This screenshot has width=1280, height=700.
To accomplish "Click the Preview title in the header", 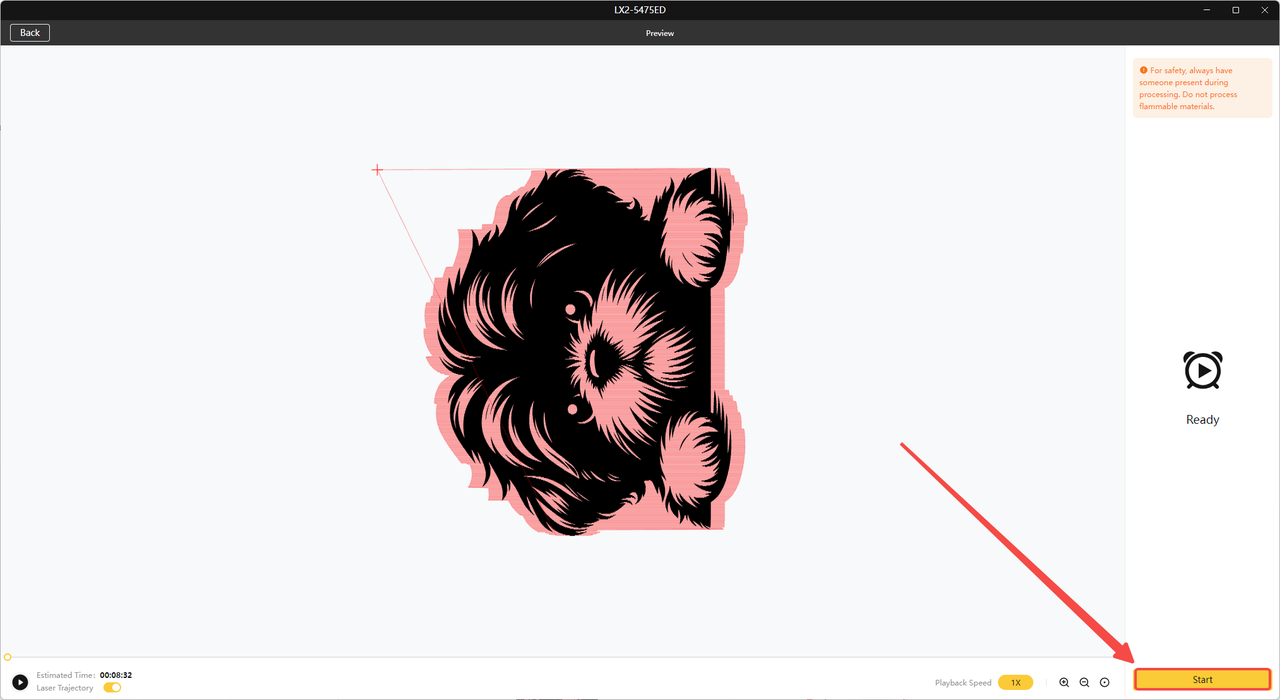I will pyautogui.click(x=659, y=33).
